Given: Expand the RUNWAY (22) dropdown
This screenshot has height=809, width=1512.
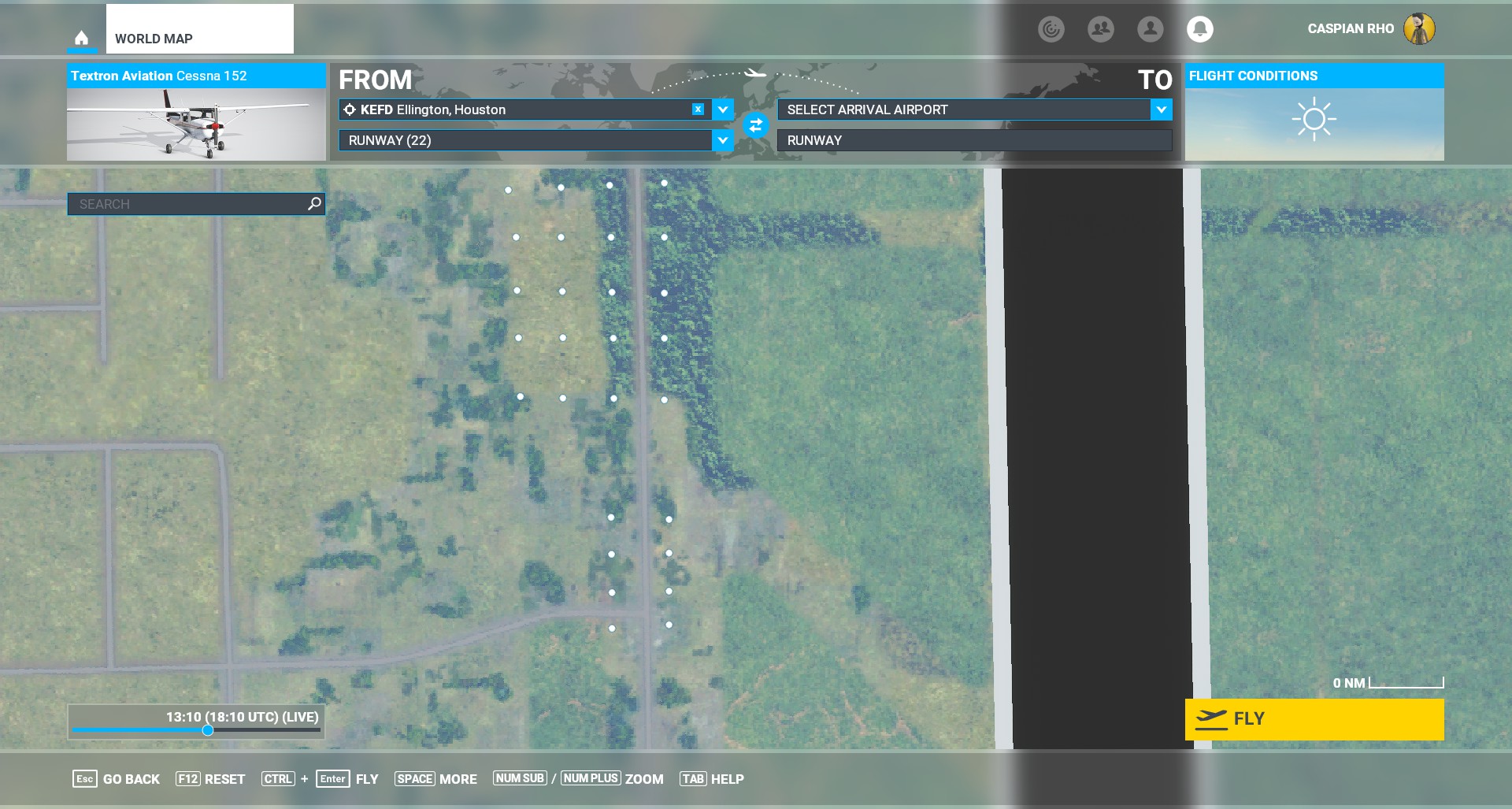Looking at the screenshot, I should pyautogui.click(x=723, y=140).
